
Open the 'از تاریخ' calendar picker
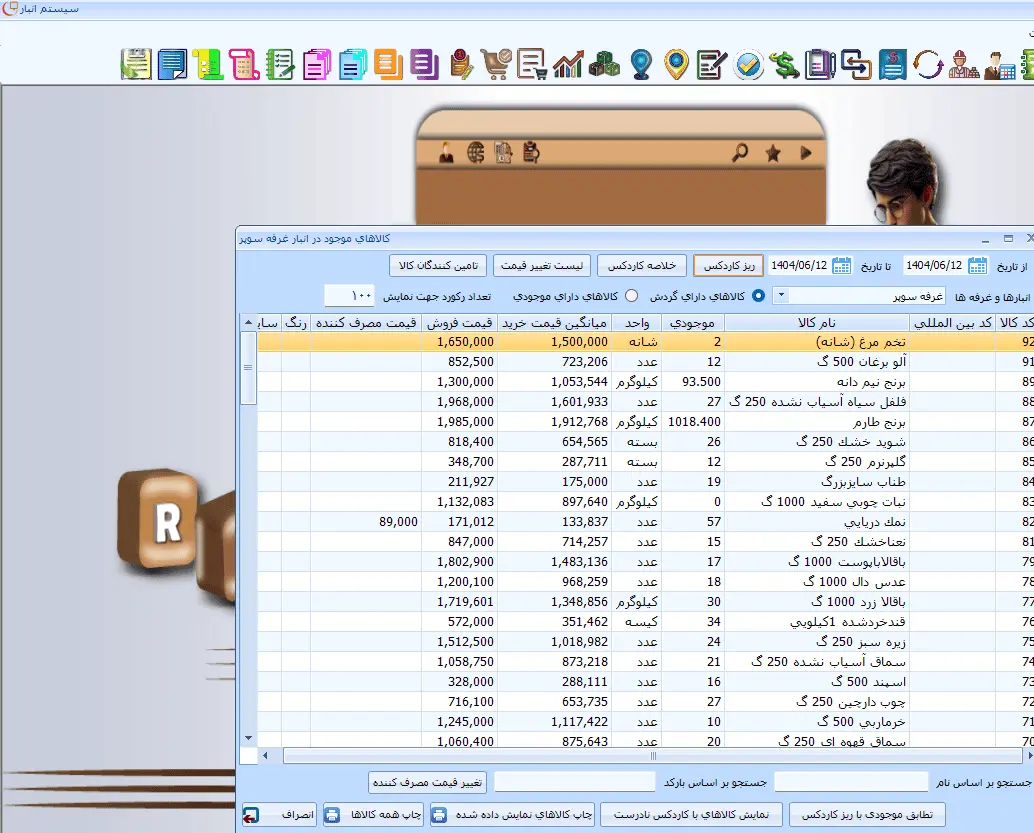coord(977,265)
